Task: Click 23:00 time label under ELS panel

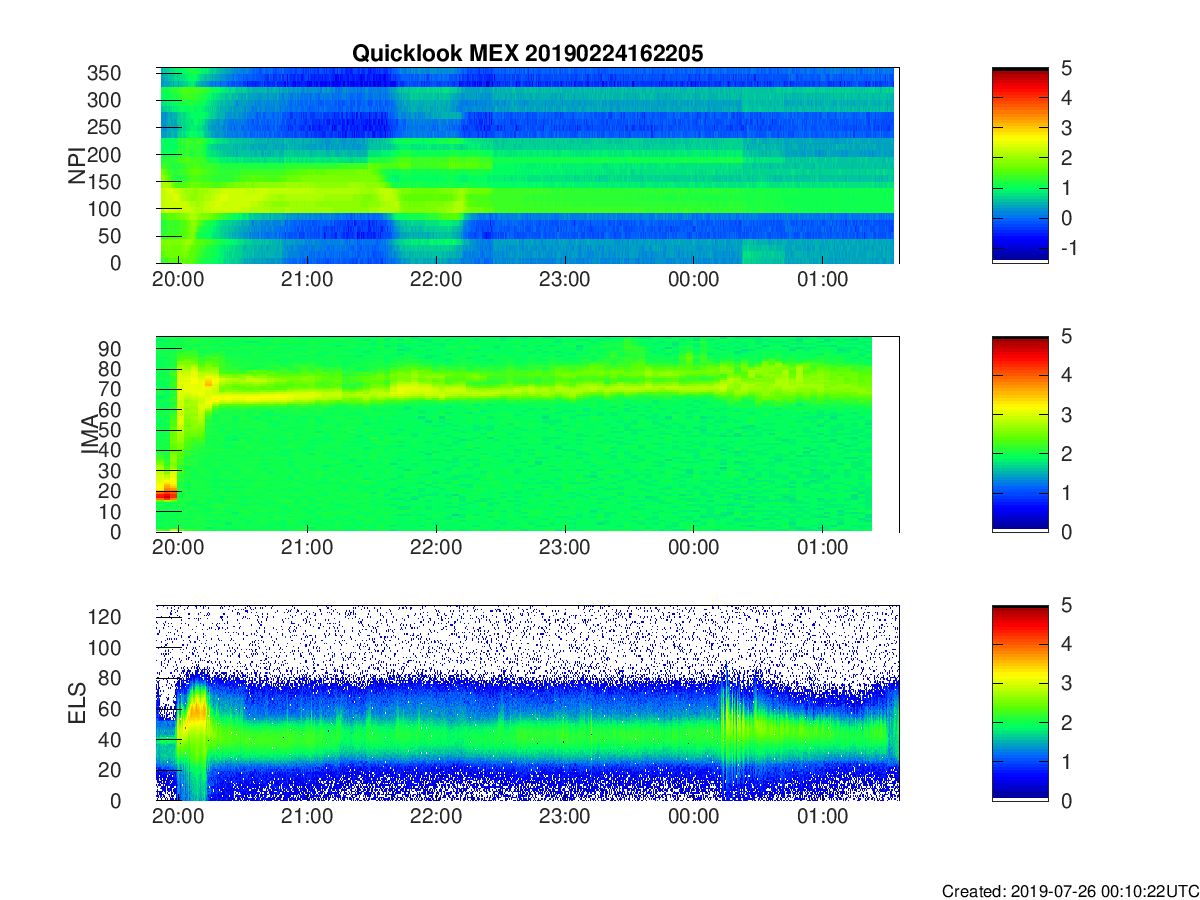Action: tap(565, 817)
